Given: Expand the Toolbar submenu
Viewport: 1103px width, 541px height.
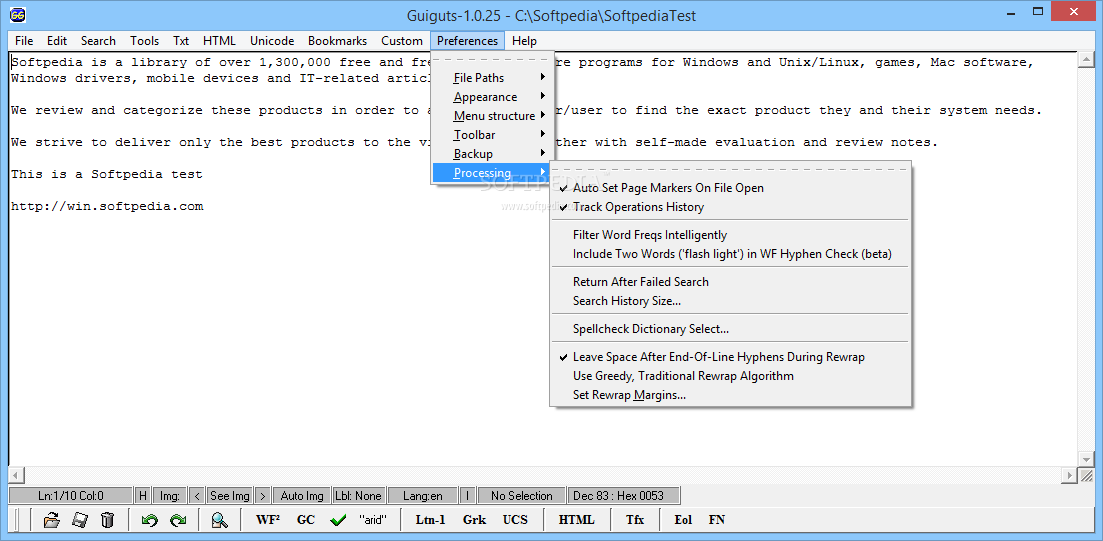Looking at the screenshot, I should (x=492, y=135).
